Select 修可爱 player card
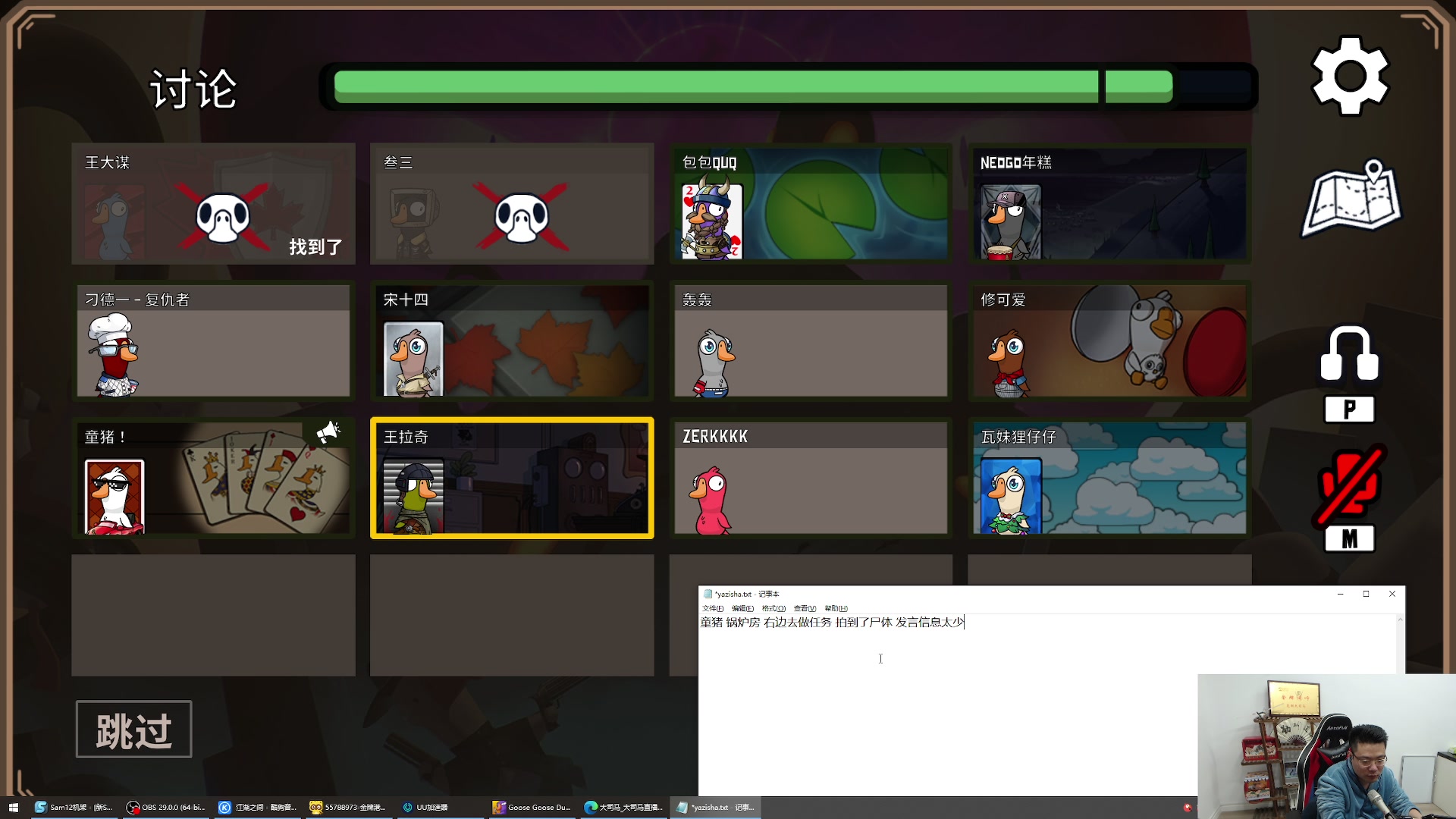Viewport: 1456px width, 819px height. pyautogui.click(x=1109, y=340)
